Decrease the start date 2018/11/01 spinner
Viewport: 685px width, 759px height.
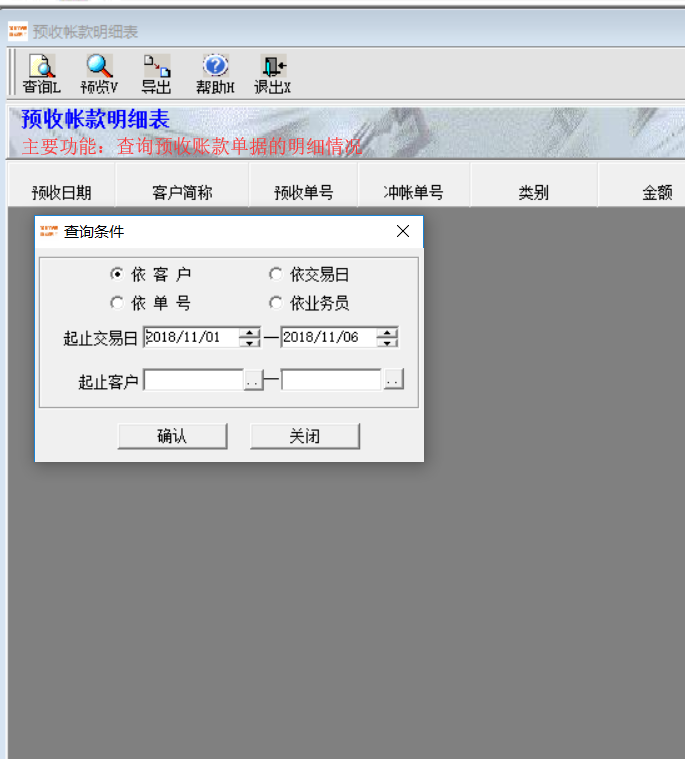tap(249, 342)
